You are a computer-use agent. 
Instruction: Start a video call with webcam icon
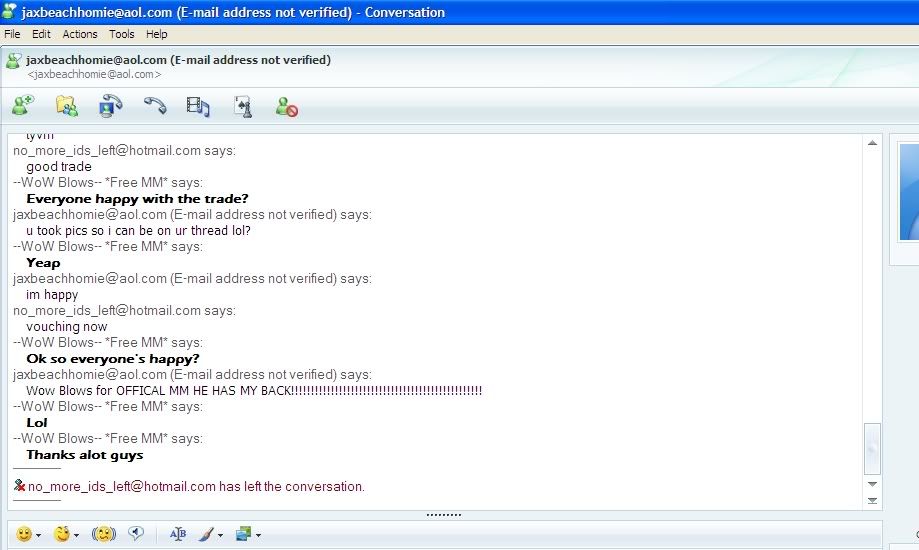(110, 106)
